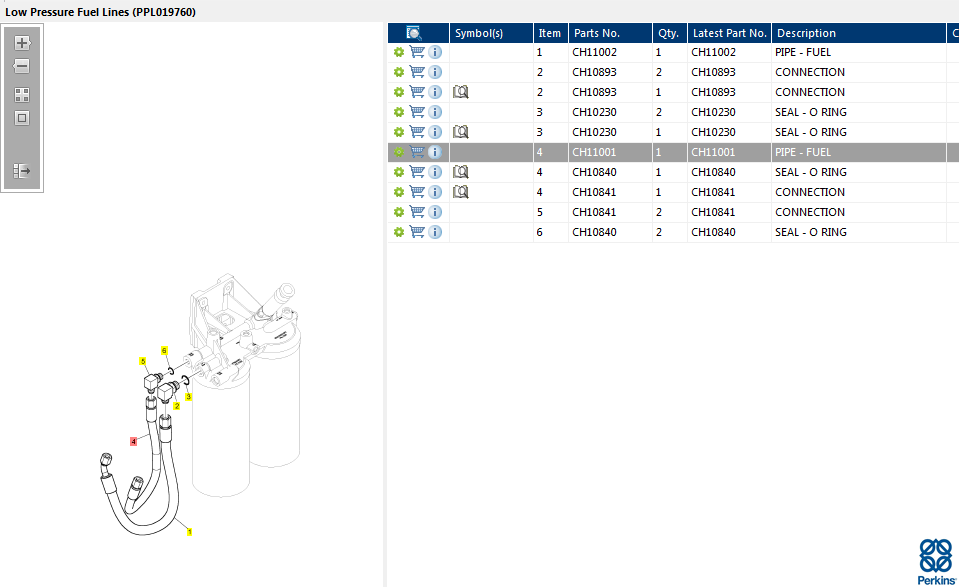Click parts number CH10841 in item 5 row

594,212
